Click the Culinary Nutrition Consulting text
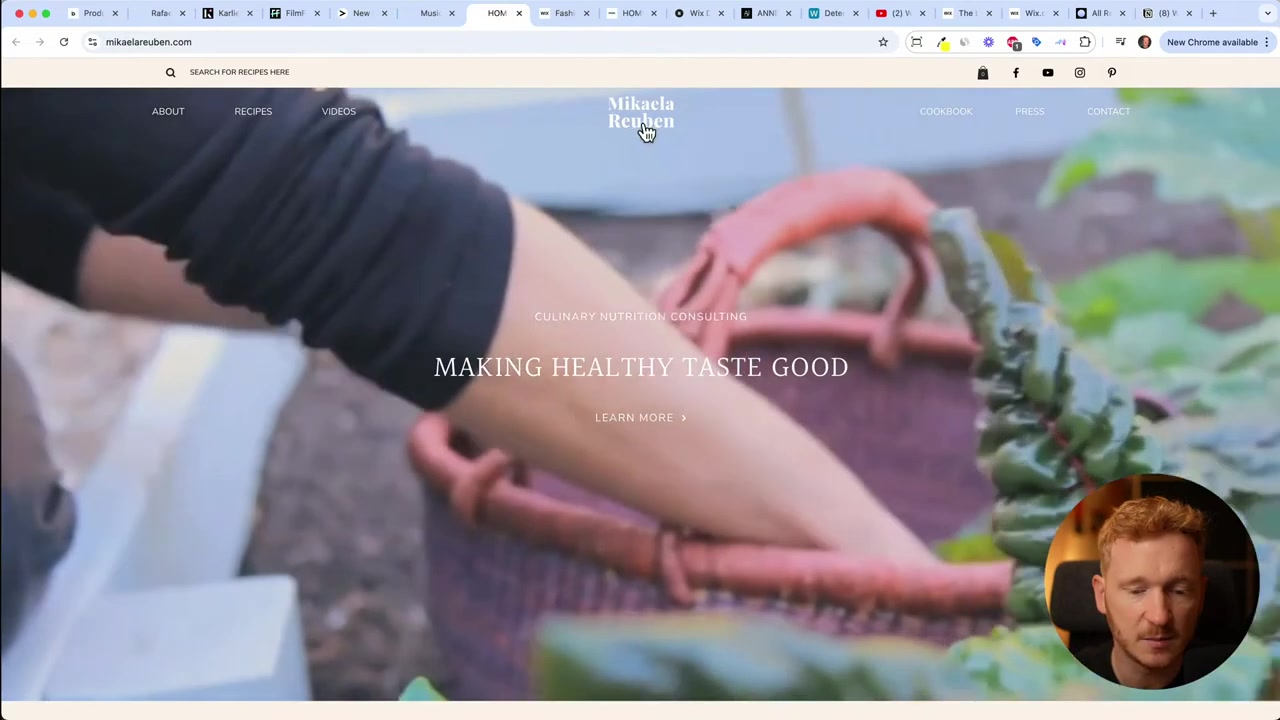Image resolution: width=1280 pixels, height=720 pixels. 641,316
